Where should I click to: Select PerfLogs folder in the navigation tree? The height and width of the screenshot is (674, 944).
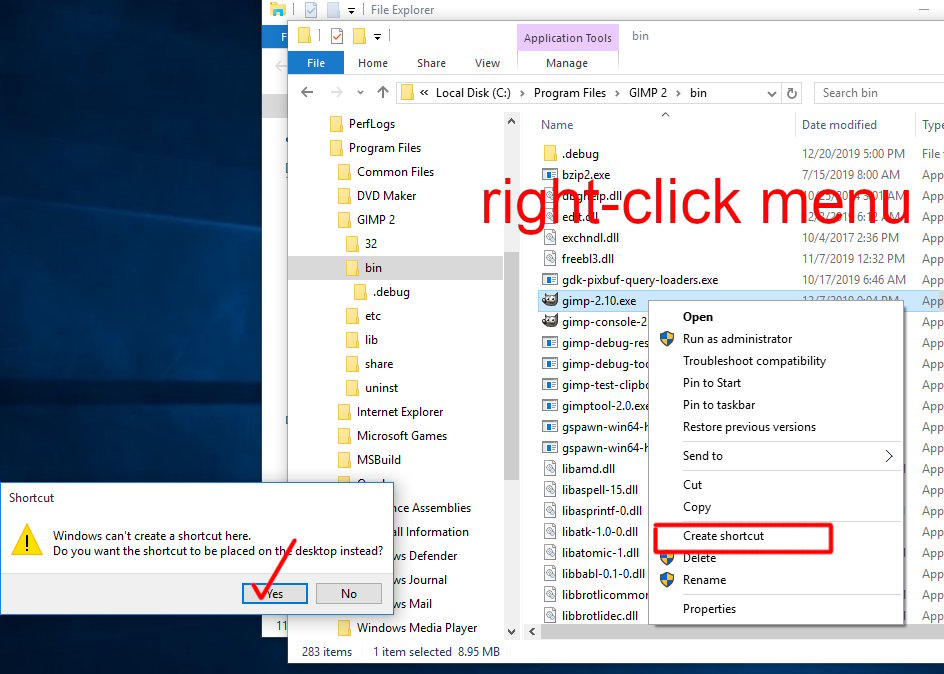point(372,124)
